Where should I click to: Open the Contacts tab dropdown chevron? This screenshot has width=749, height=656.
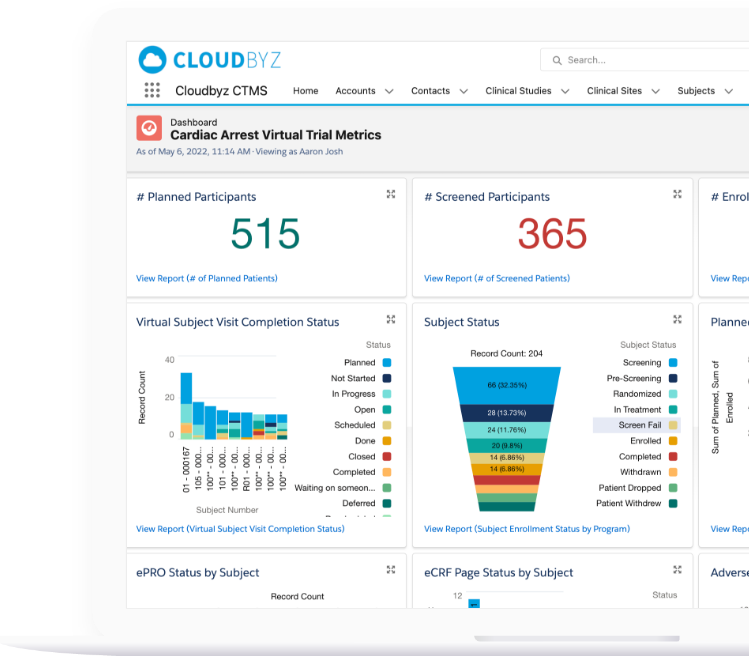tap(464, 91)
